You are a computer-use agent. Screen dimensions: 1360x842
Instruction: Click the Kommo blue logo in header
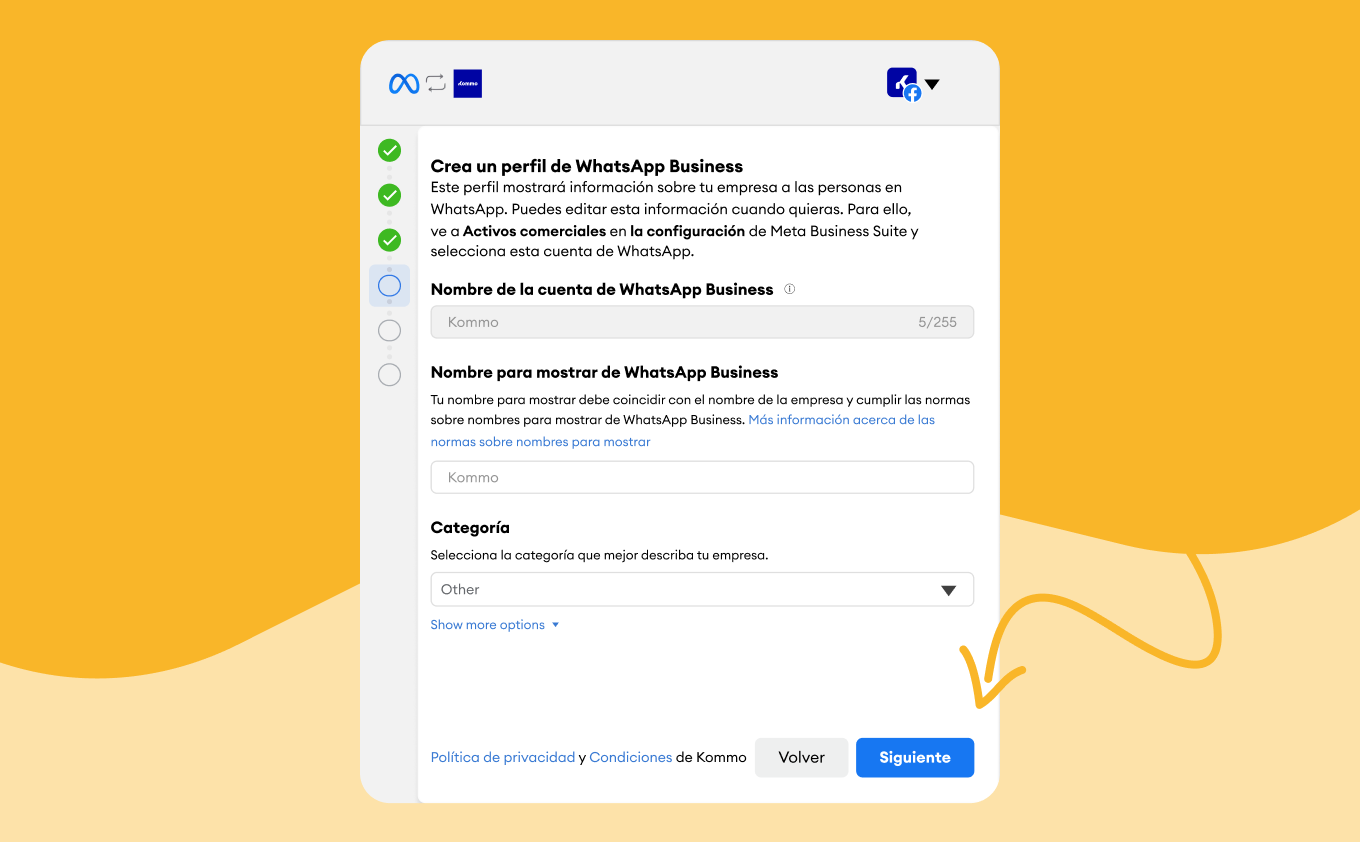click(467, 84)
